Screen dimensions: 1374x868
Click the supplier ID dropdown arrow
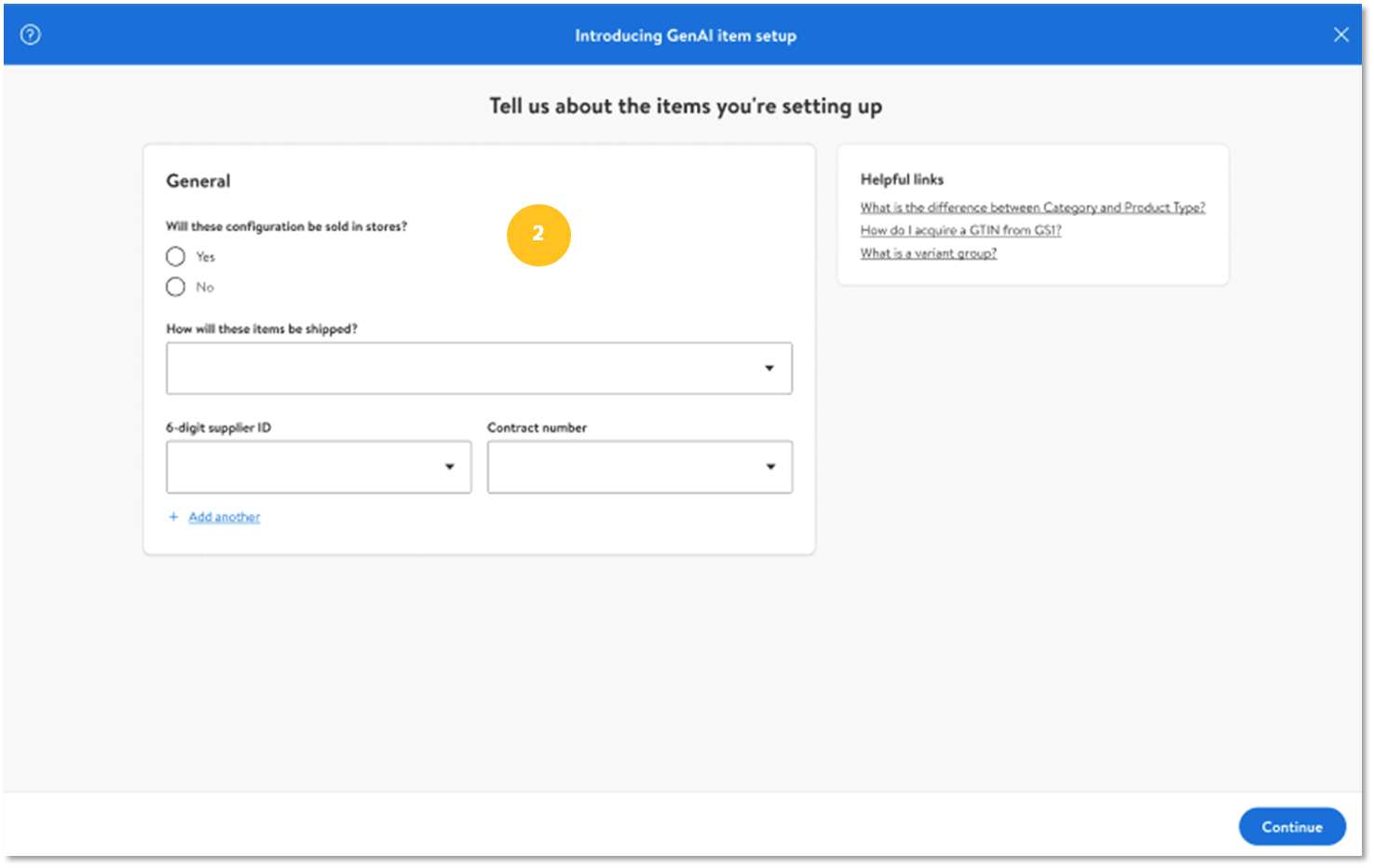coord(450,467)
